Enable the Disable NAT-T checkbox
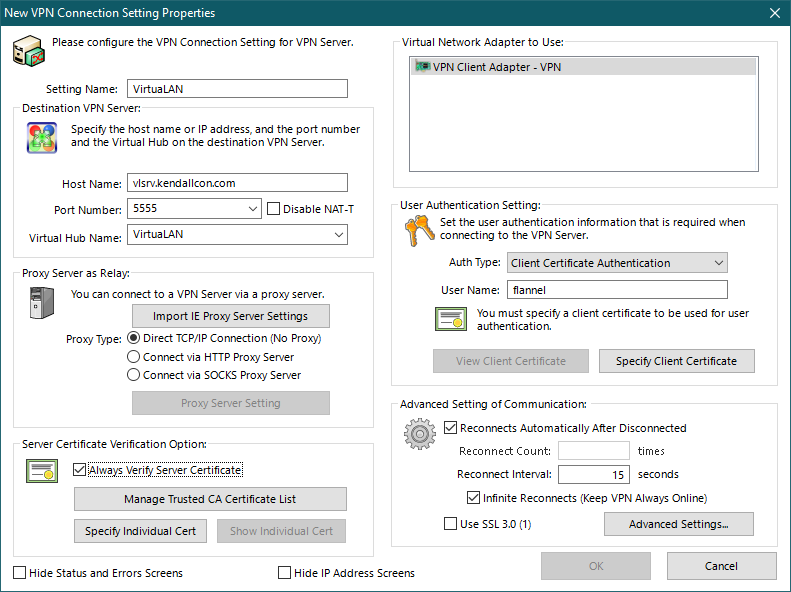Screen dimensions: 791x592 pyautogui.click(x=275, y=209)
